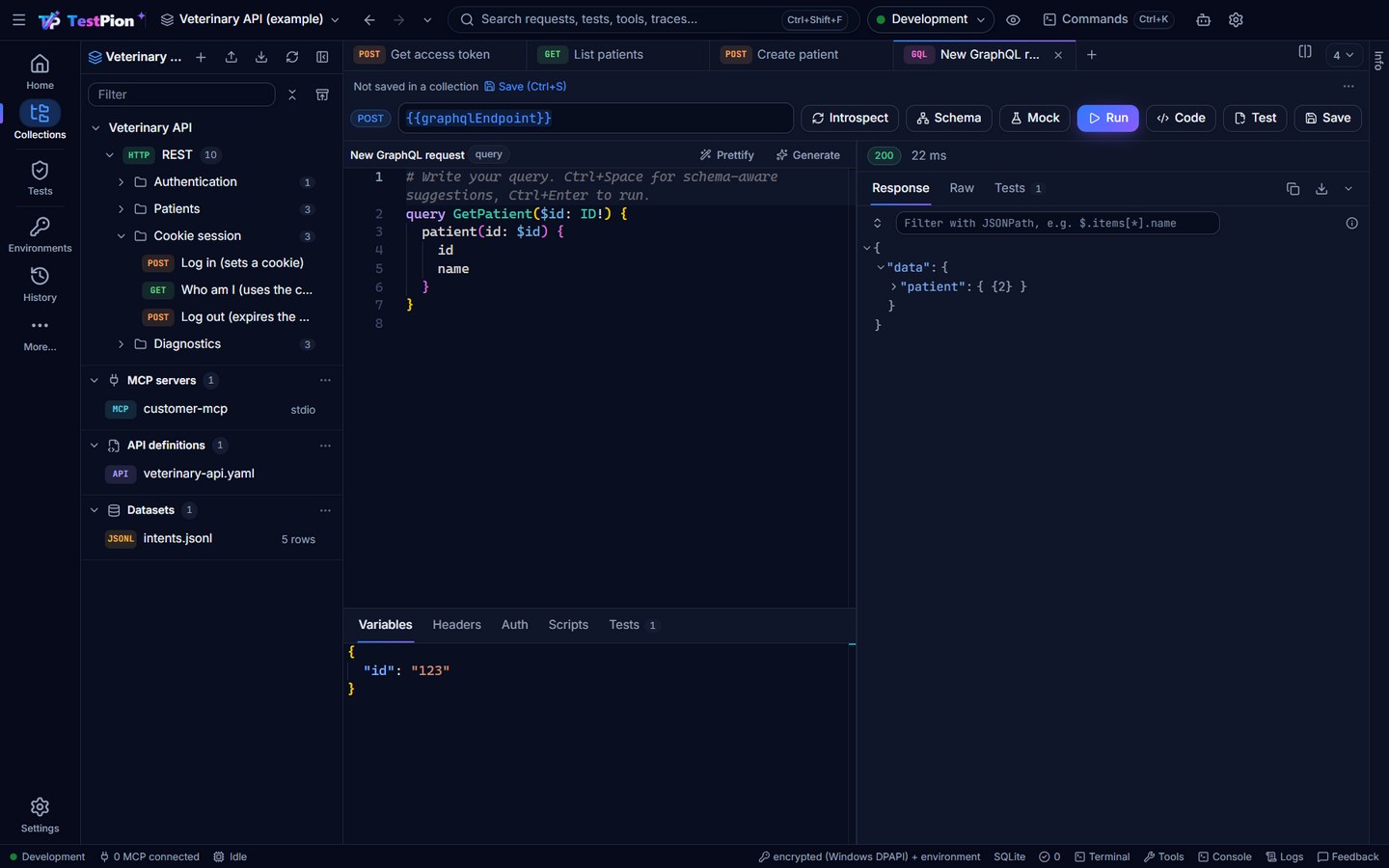The height and width of the screenshot is (868, 1389).
Task: Click the split editor layout icon
Action: [x=1305, y=52]
